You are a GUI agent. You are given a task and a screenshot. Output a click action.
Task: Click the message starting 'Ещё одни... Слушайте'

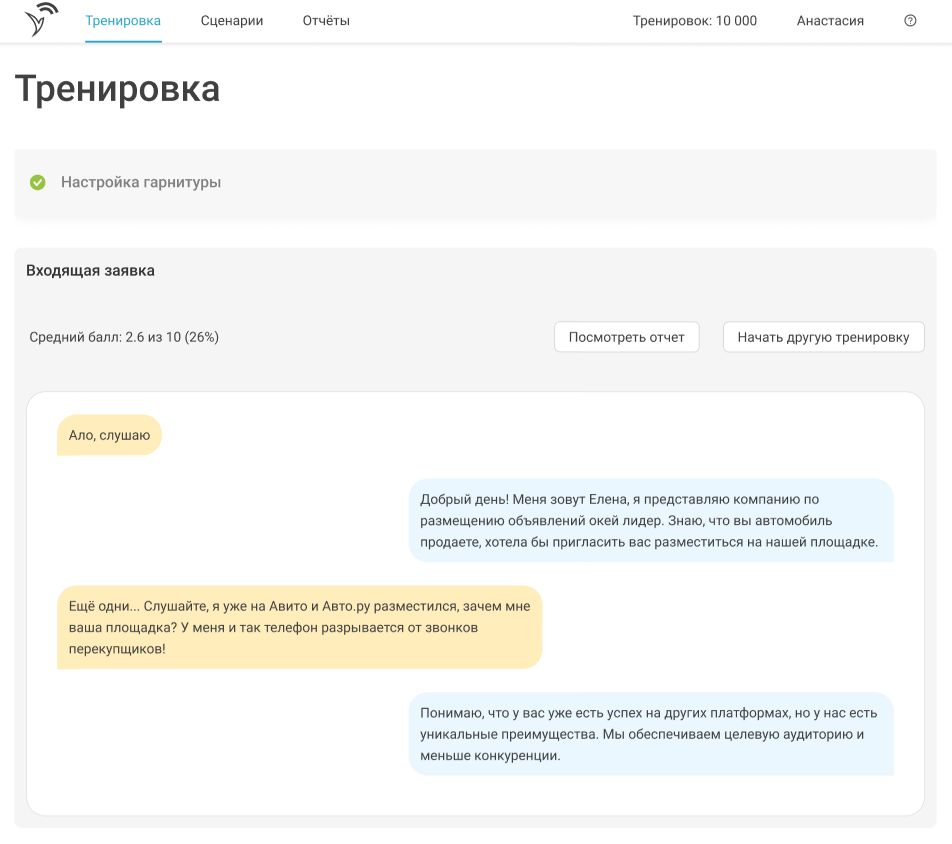point(299,627)
